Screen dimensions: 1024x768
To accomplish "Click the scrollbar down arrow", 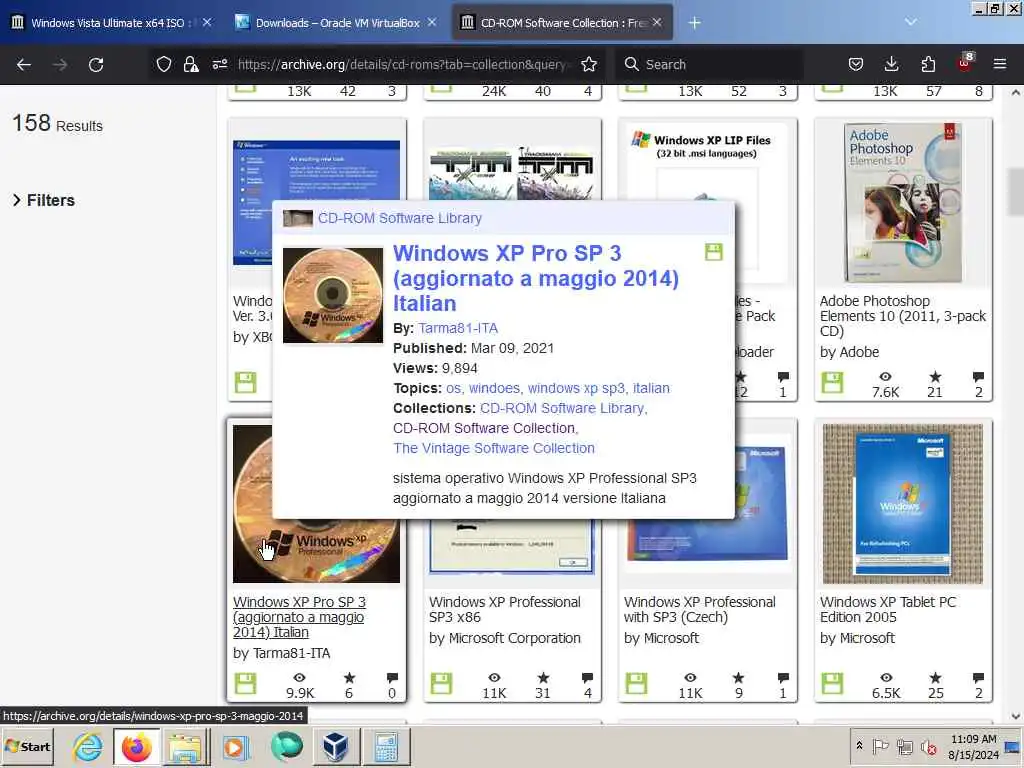I will 1016,716.
